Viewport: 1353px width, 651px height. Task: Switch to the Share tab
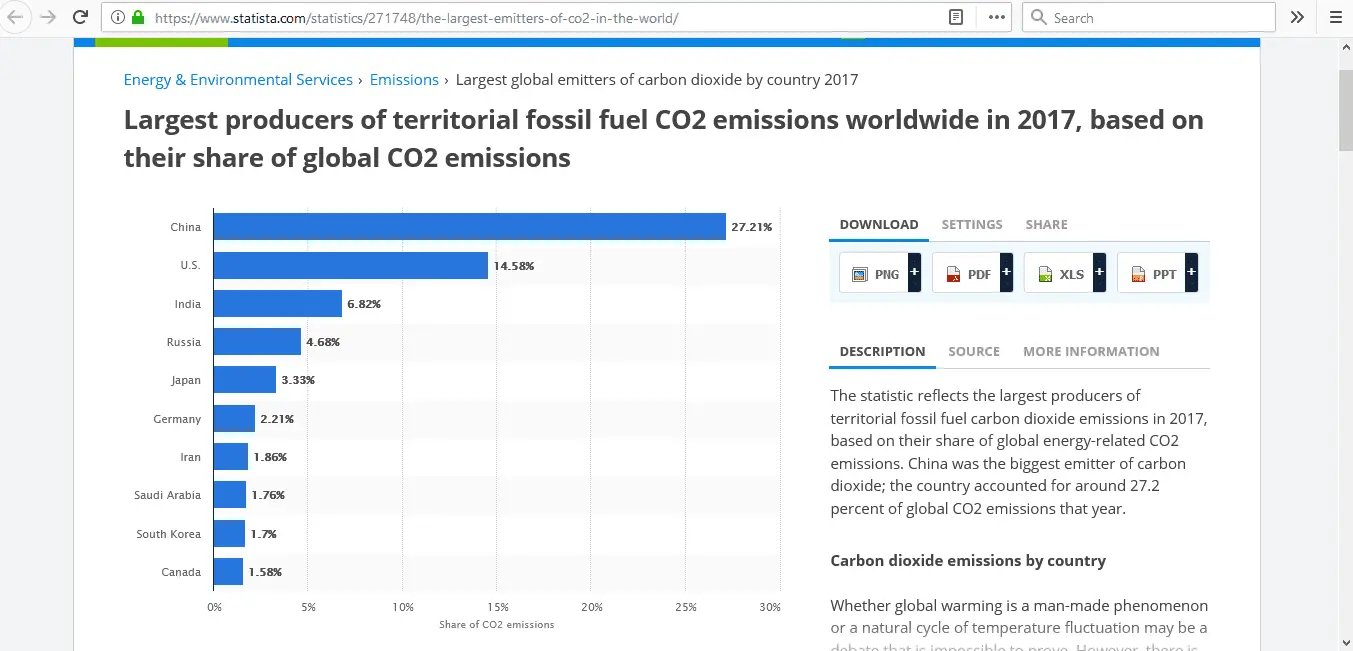1046,225
